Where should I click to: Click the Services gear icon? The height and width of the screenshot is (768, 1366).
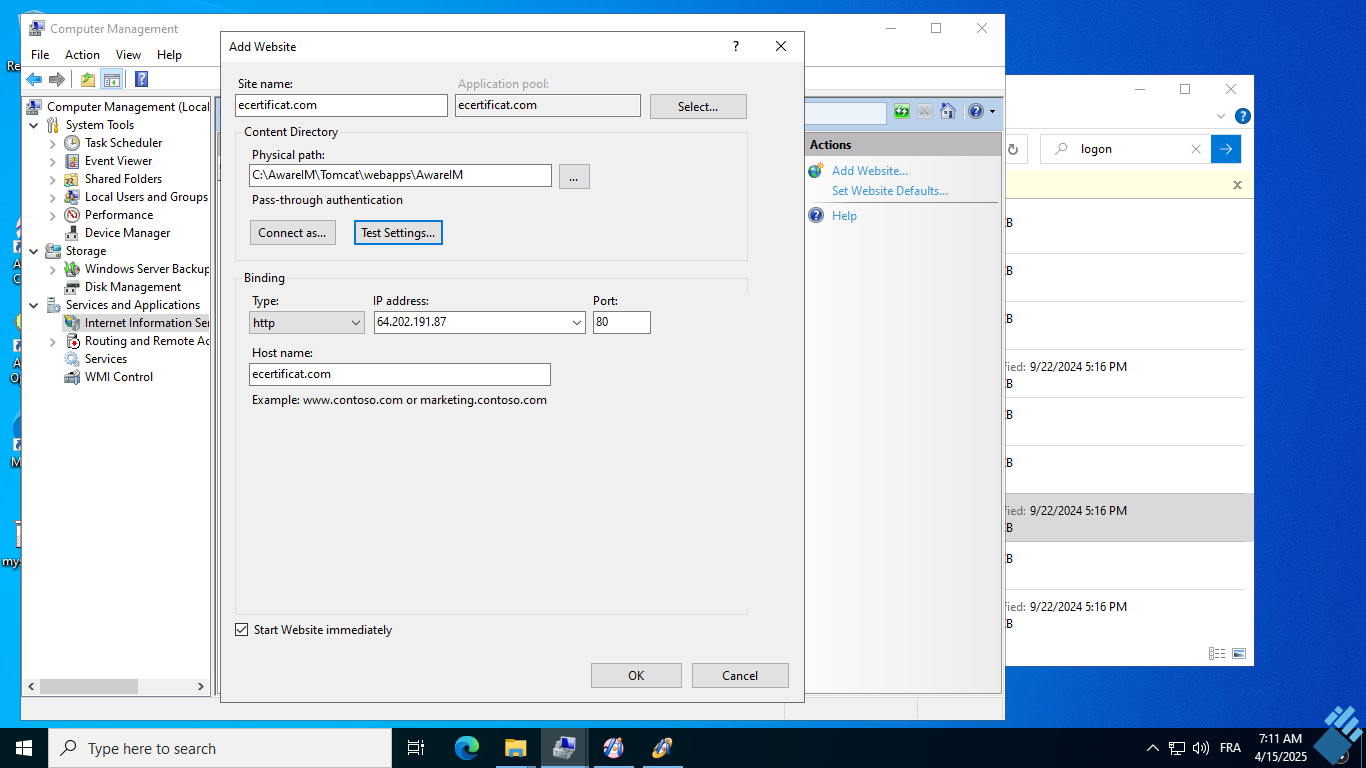click(72, 359)
